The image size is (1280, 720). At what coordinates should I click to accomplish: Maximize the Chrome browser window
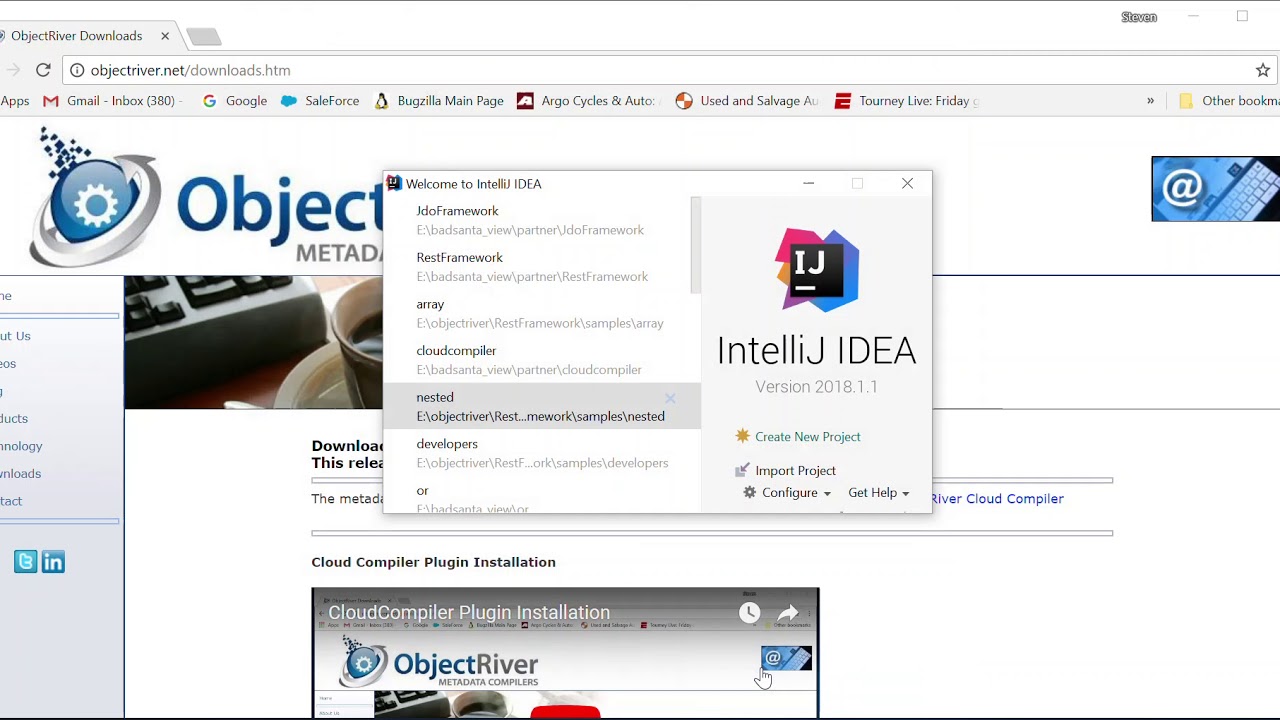[1242, 16]
